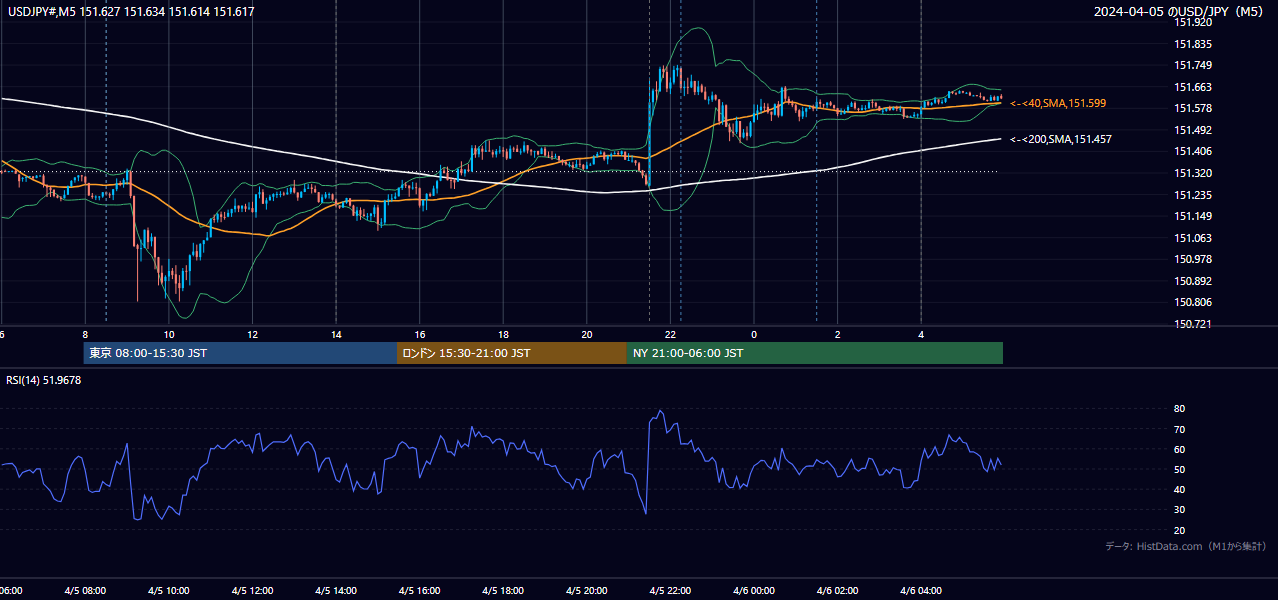
Task: Click price axis value 150.721
Action: tap(1193, 324)
